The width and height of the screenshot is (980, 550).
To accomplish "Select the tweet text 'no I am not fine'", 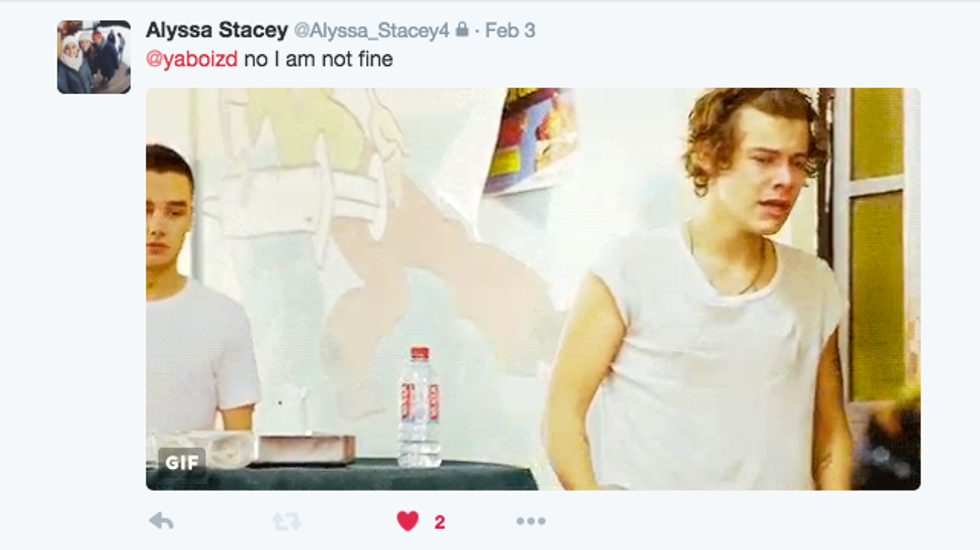I will tap(318, 59).
